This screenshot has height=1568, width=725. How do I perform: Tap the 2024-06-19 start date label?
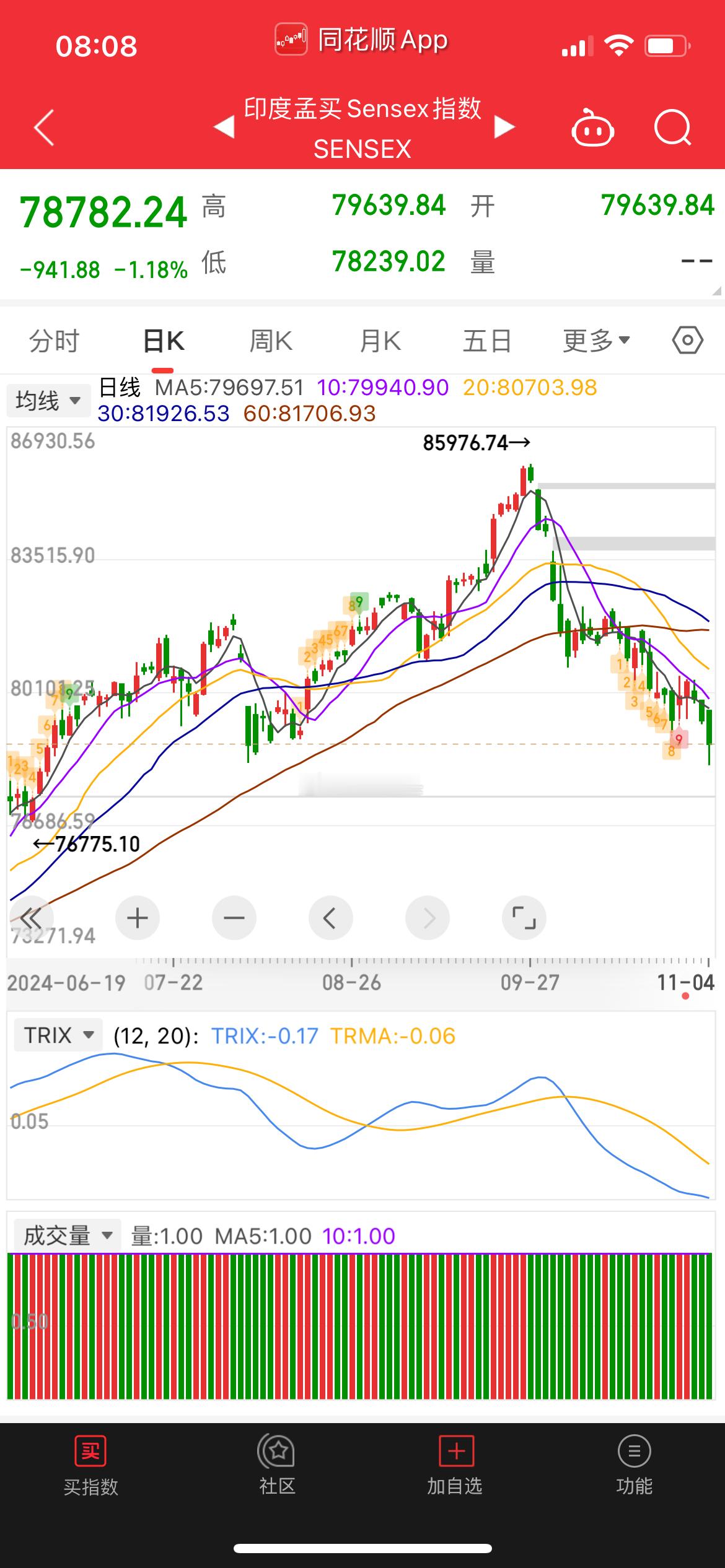click(x=66, y=982)
